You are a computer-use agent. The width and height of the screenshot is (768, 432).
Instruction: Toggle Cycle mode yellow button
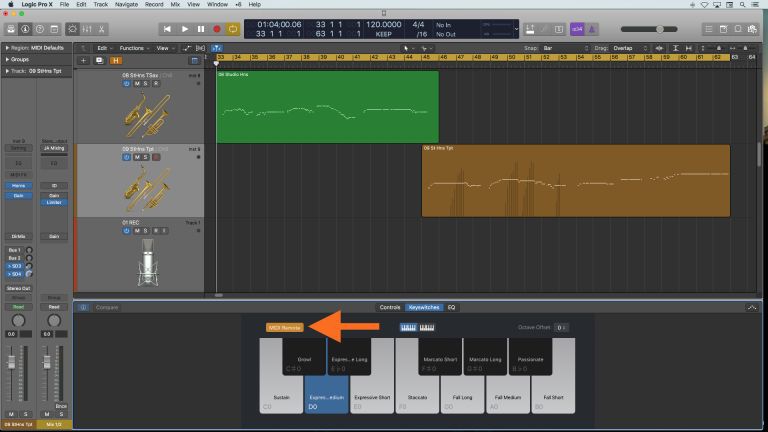coord(233,29)
